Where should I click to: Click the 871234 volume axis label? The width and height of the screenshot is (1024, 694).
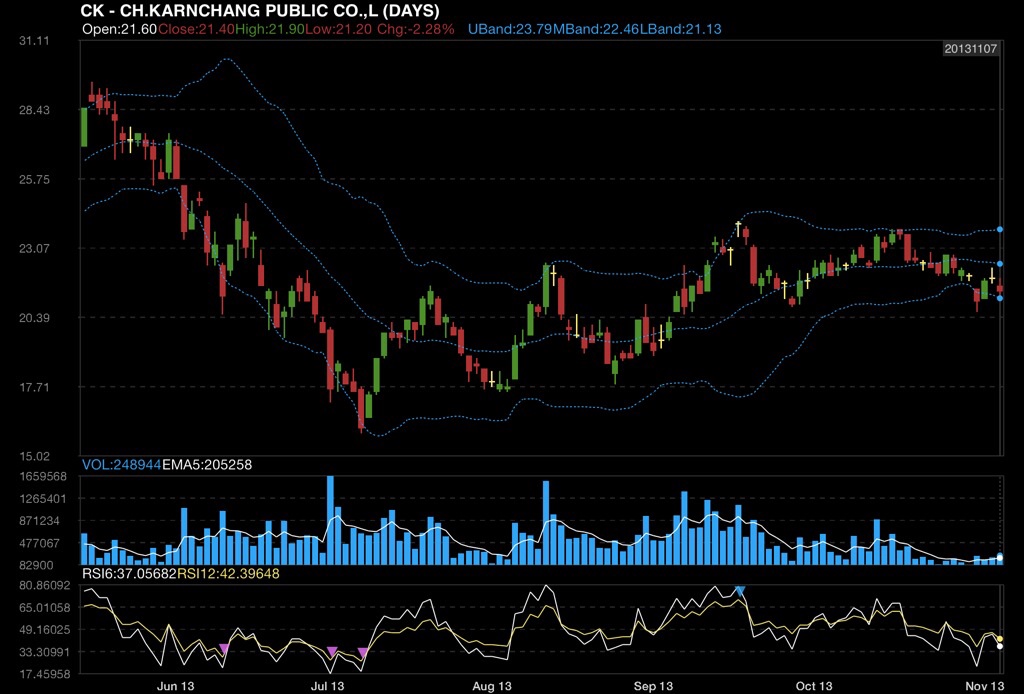[x=39, y=521]
